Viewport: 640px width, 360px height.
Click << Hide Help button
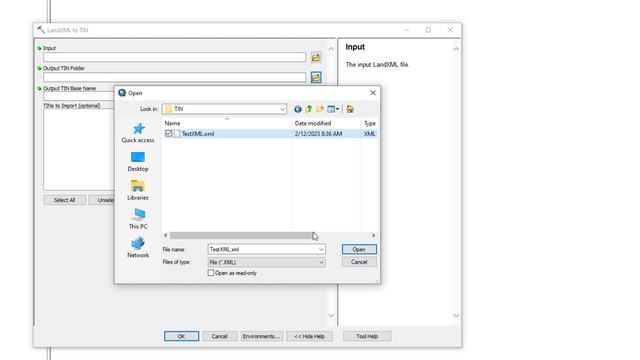(x=309, y=336)
